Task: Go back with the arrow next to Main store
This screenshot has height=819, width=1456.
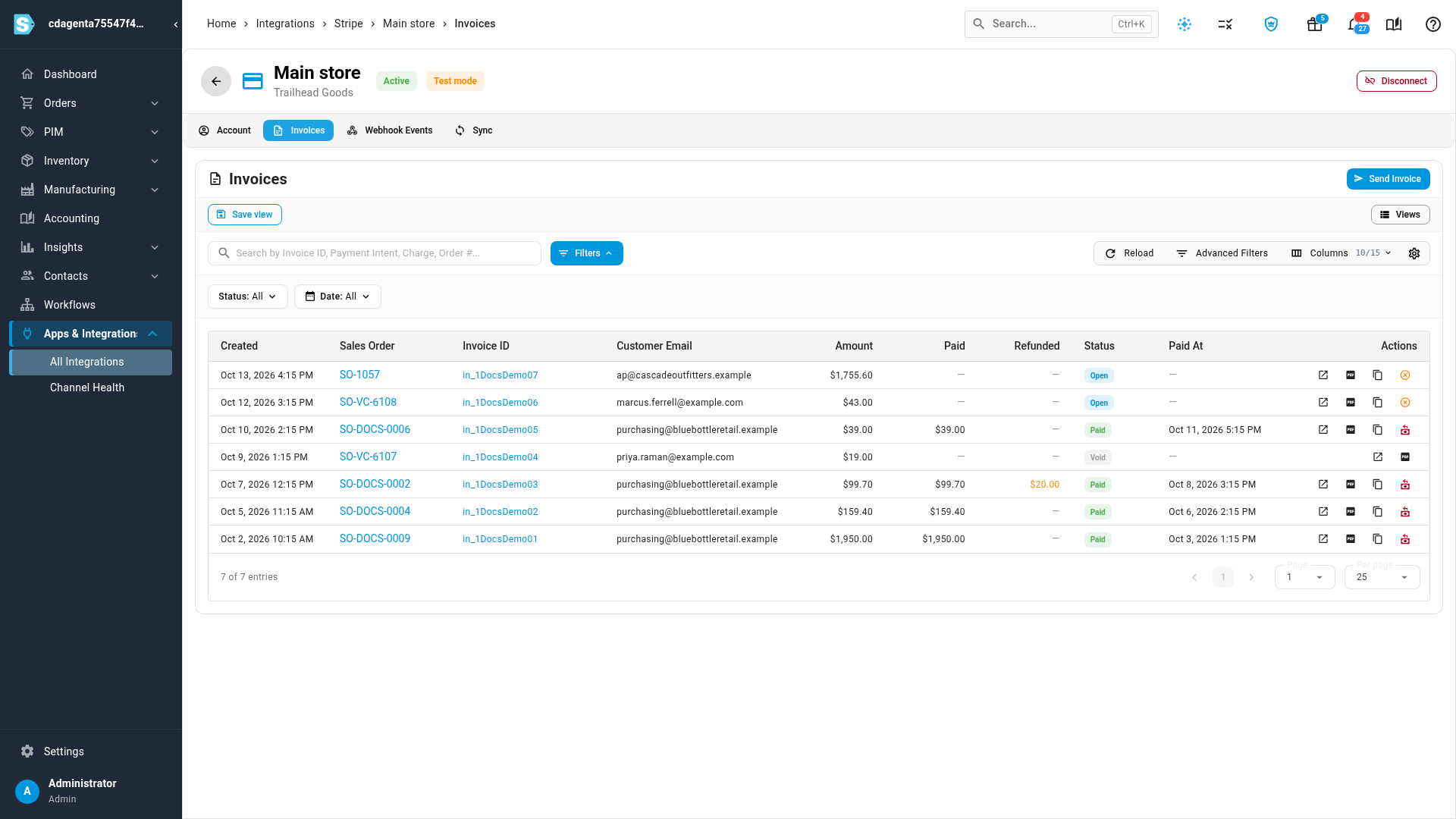Action: [x=216, y=81]
